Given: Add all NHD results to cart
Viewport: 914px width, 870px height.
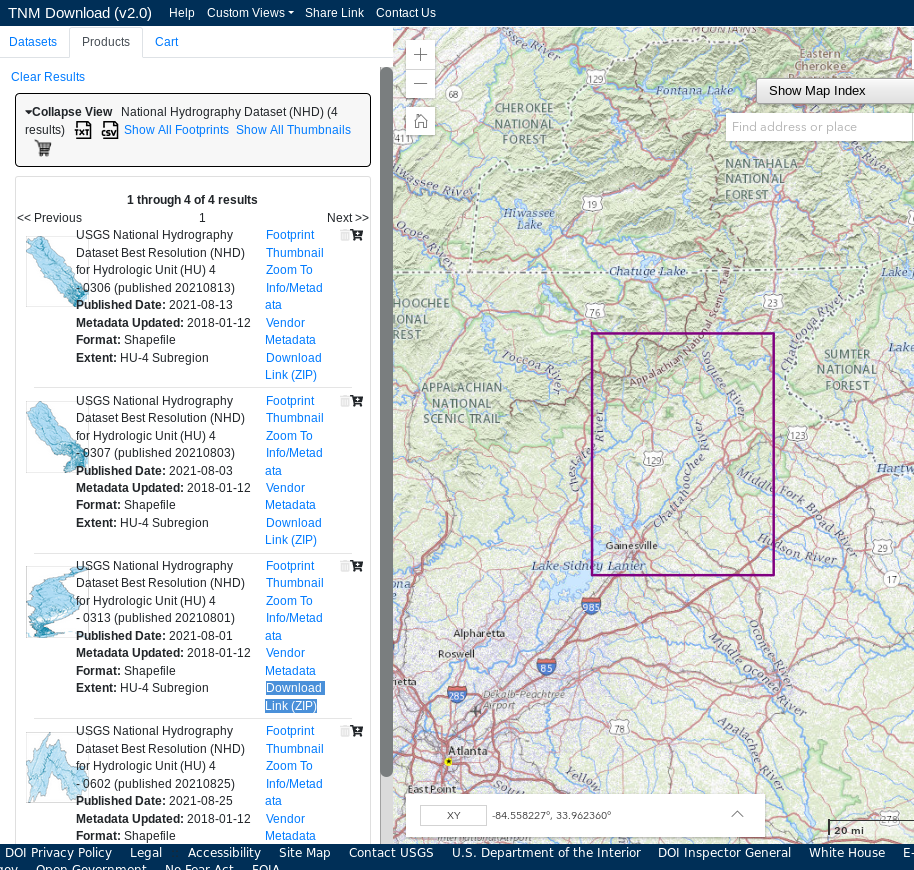Looking at the screenshot, I should tap(43, 149).
